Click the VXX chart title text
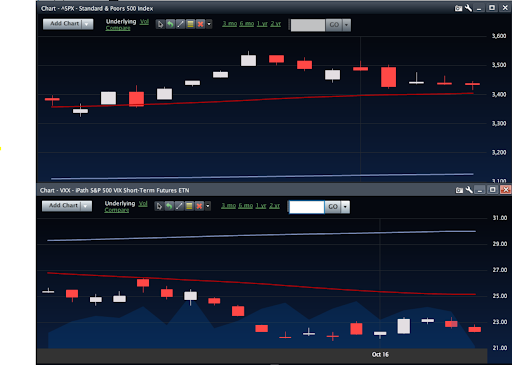The image size is (512, 365). pos(115,190)
